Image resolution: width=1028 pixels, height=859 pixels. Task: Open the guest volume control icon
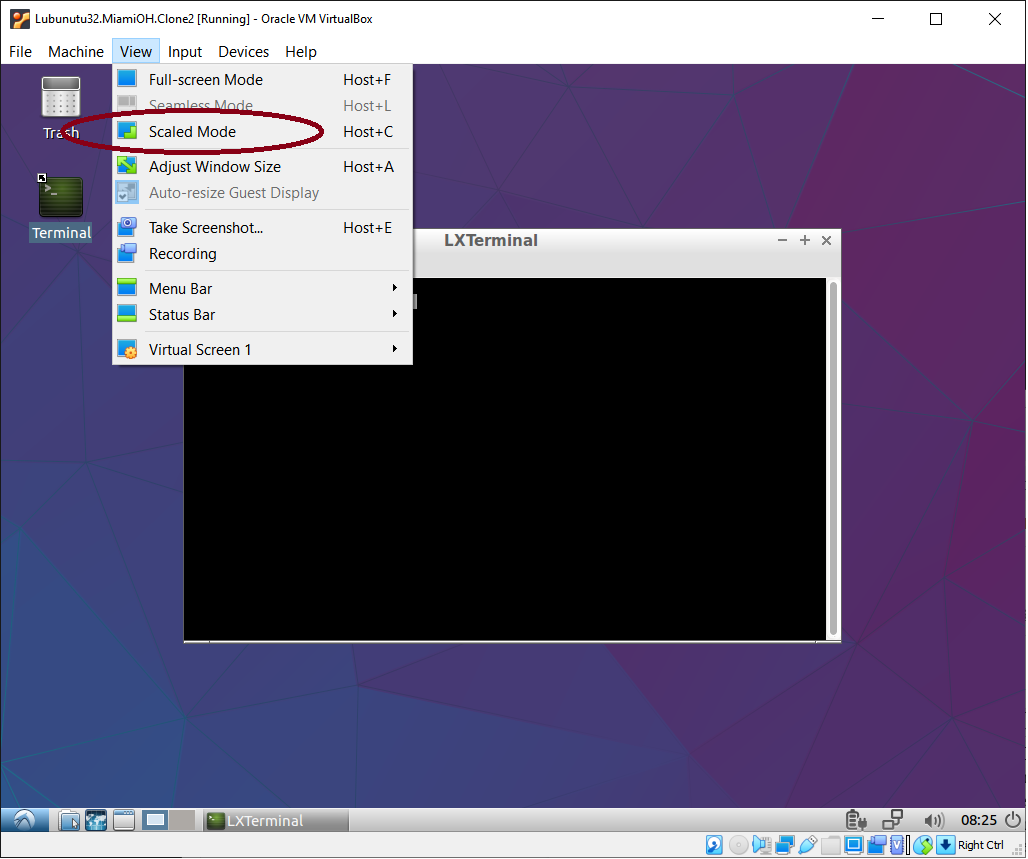coord(934,820)
